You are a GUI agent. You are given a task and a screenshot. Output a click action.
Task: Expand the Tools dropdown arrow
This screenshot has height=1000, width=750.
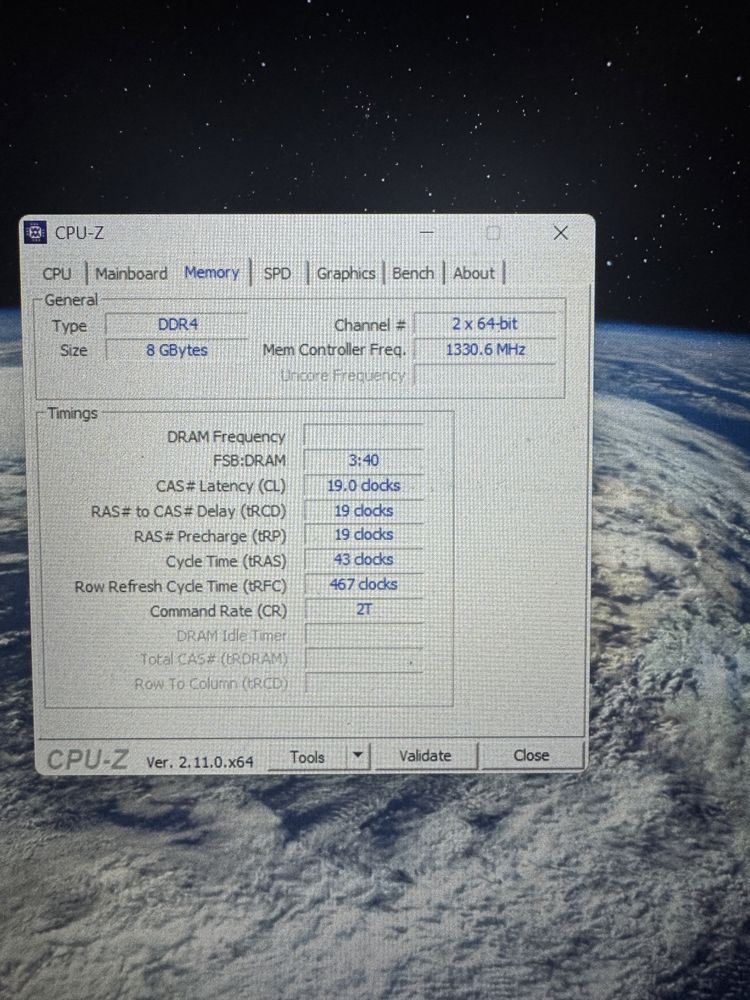pyautogui.click(x=358, y=756)
